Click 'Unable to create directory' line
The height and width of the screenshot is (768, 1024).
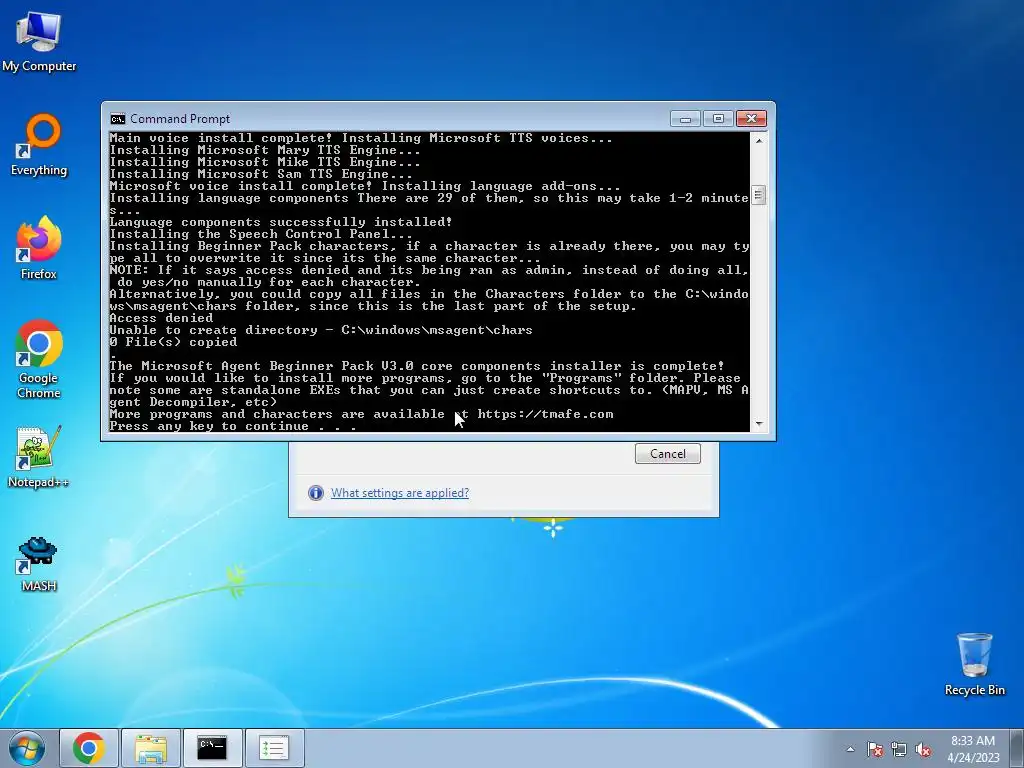point(321,330)
